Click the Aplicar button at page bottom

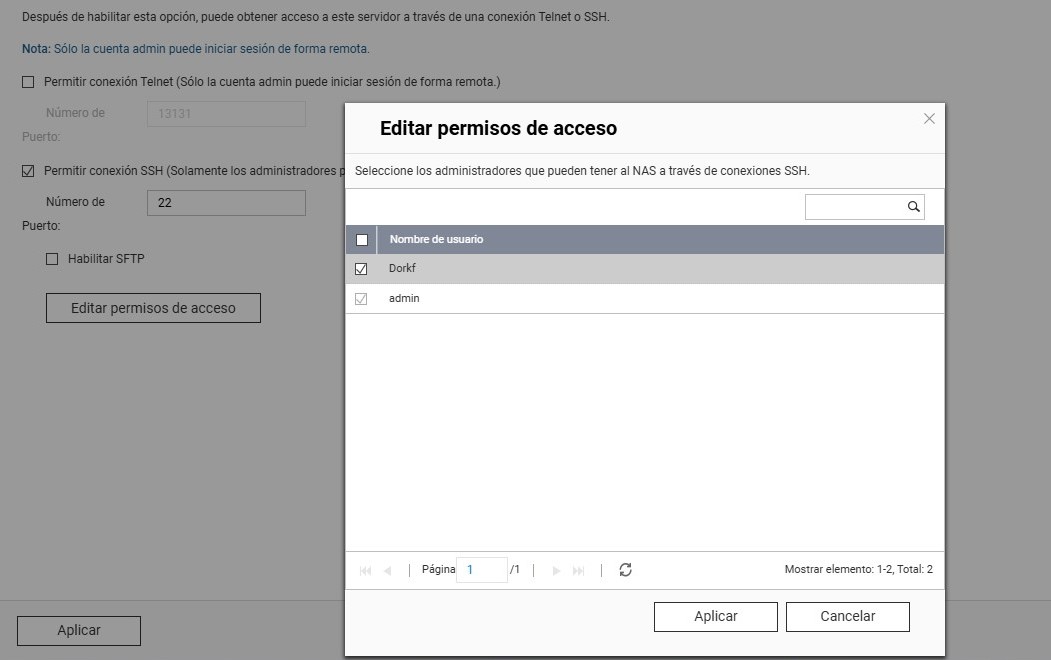[79, 630]
